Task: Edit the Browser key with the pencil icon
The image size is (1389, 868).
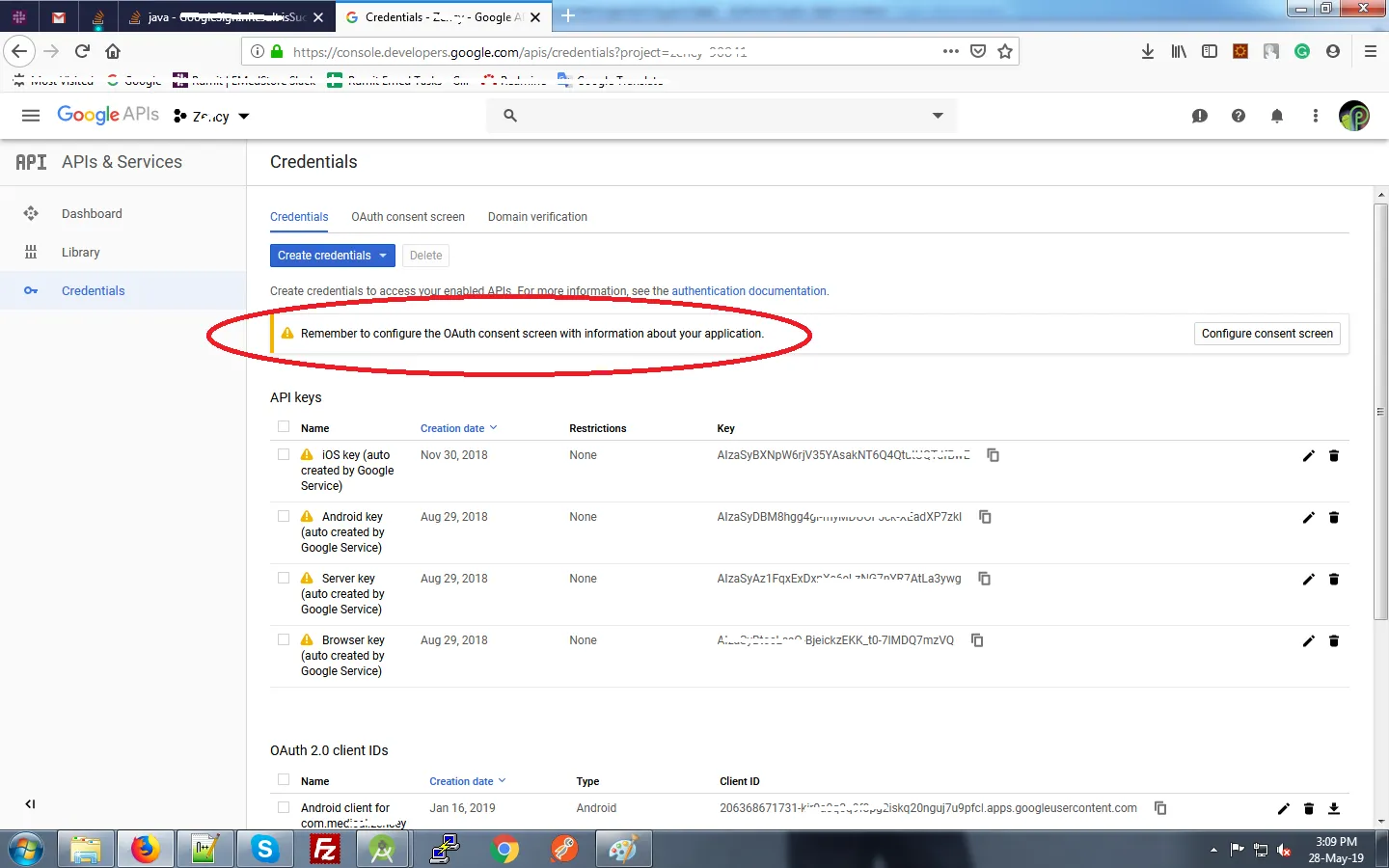Action: (1309, 641)
